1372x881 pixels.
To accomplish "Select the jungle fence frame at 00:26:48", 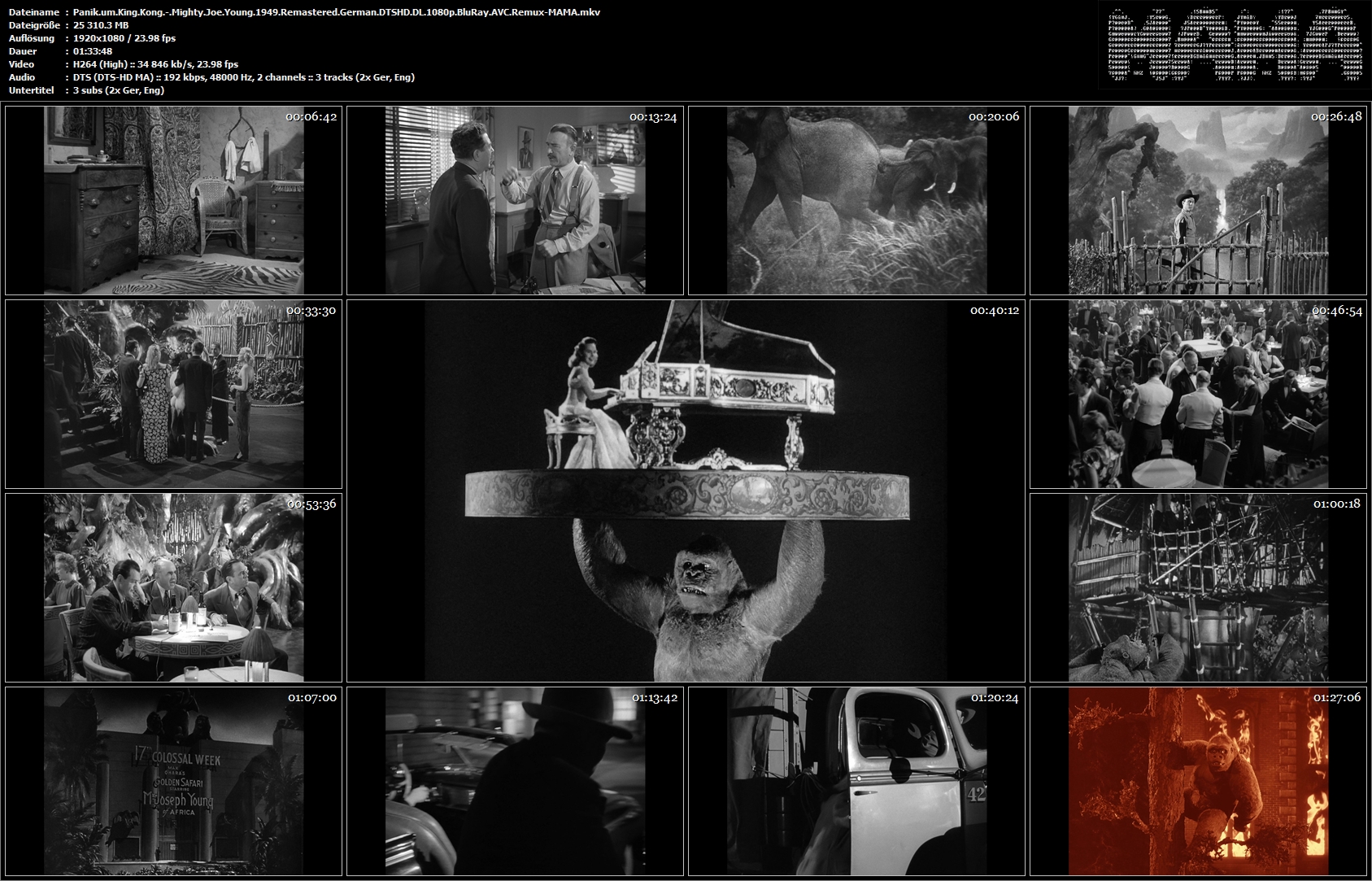I will pos(1198,200).
